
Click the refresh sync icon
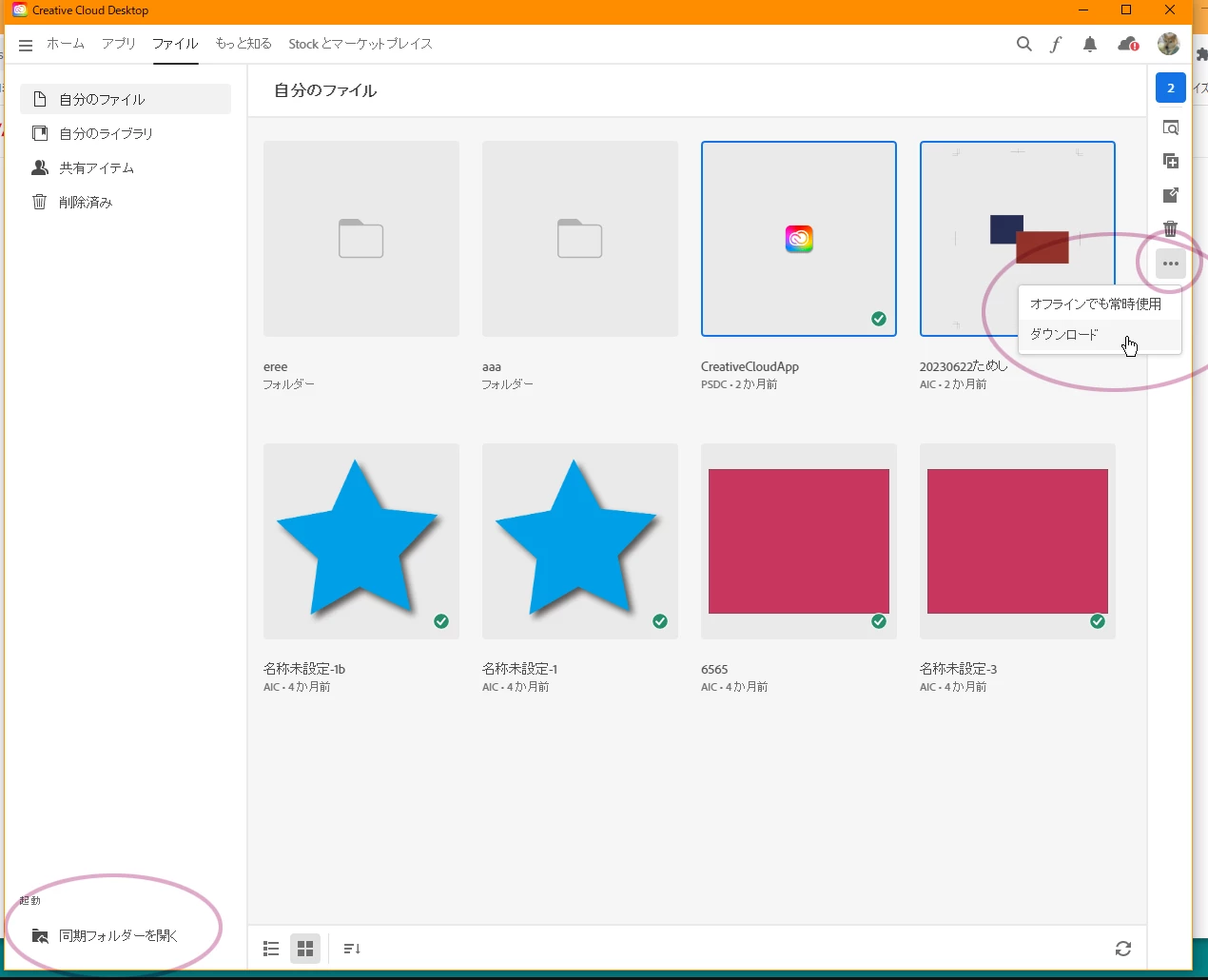1123,949
